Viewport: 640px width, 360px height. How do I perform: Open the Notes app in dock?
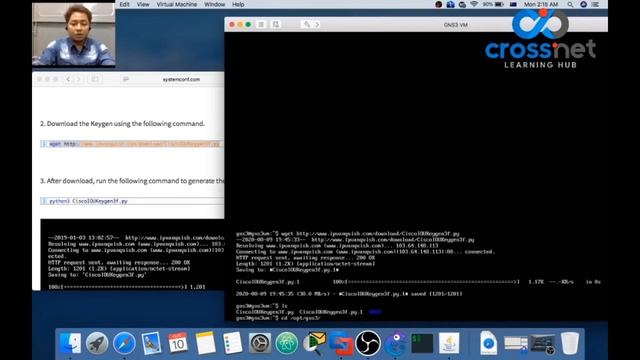(205, 343)
